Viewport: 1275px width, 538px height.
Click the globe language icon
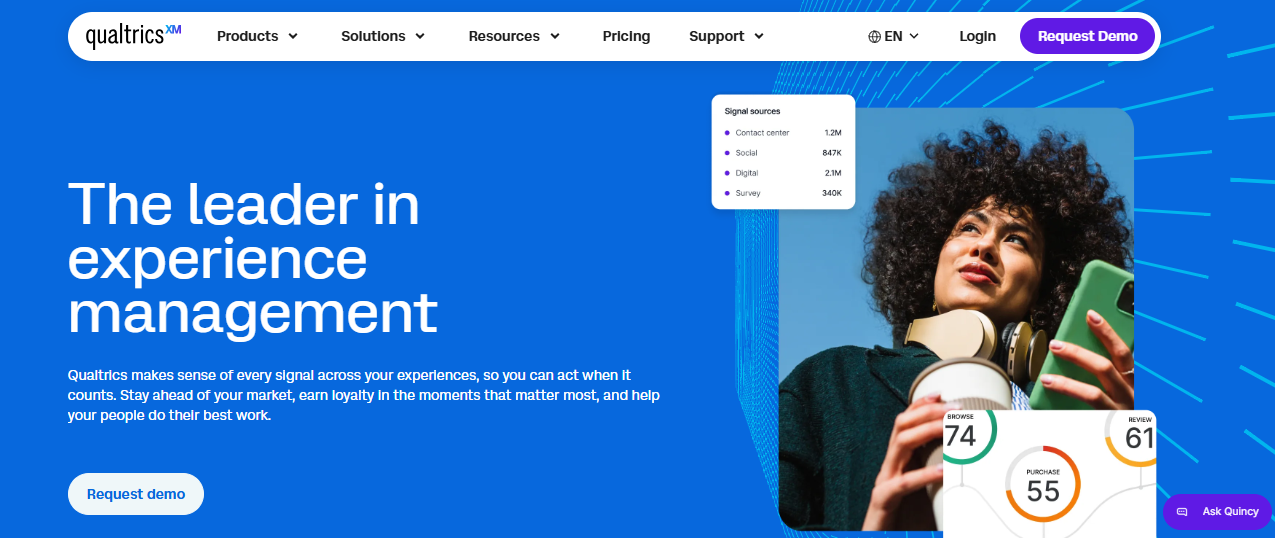(x=875, y=36)
